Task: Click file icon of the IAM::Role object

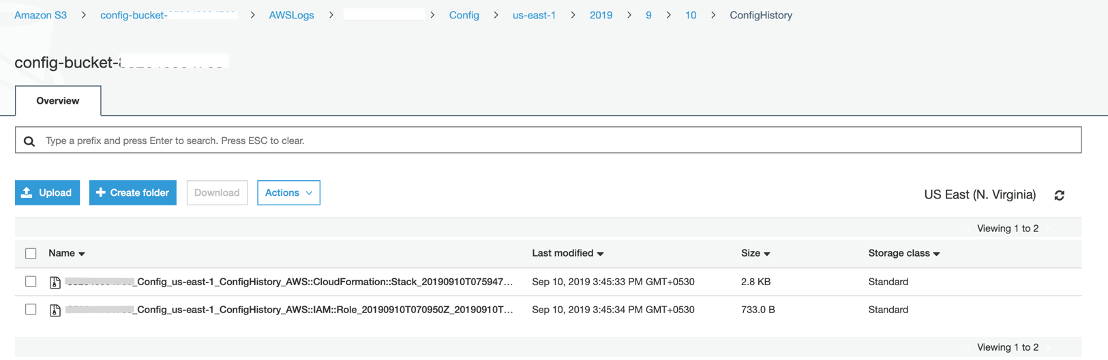Action: (54, 310)
